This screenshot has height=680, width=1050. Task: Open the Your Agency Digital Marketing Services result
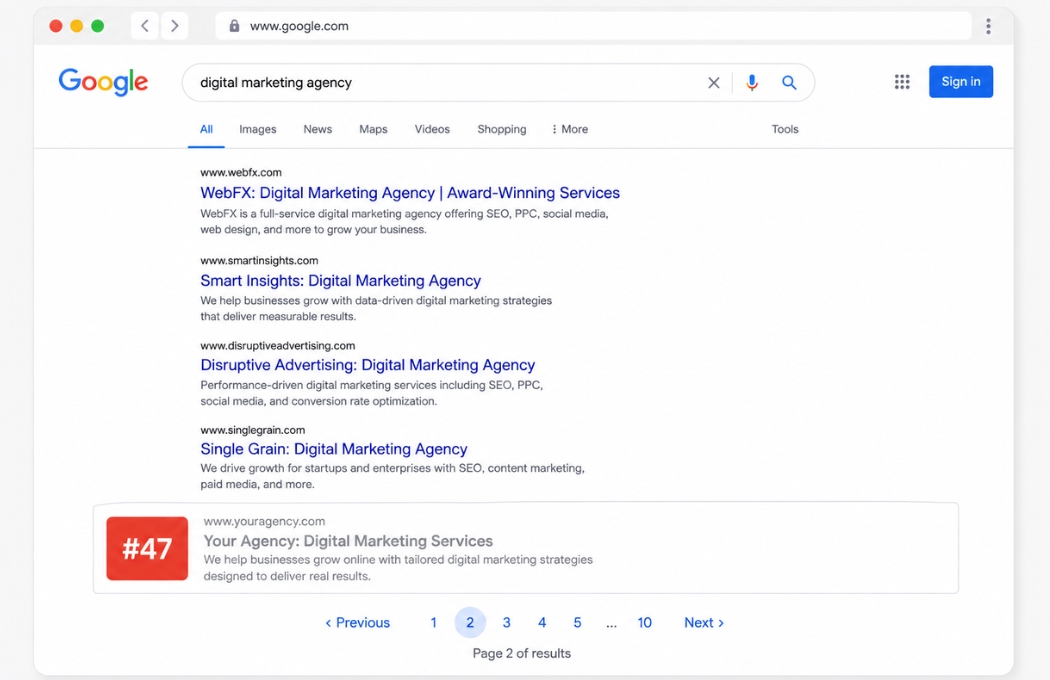[x=348, y=541]
